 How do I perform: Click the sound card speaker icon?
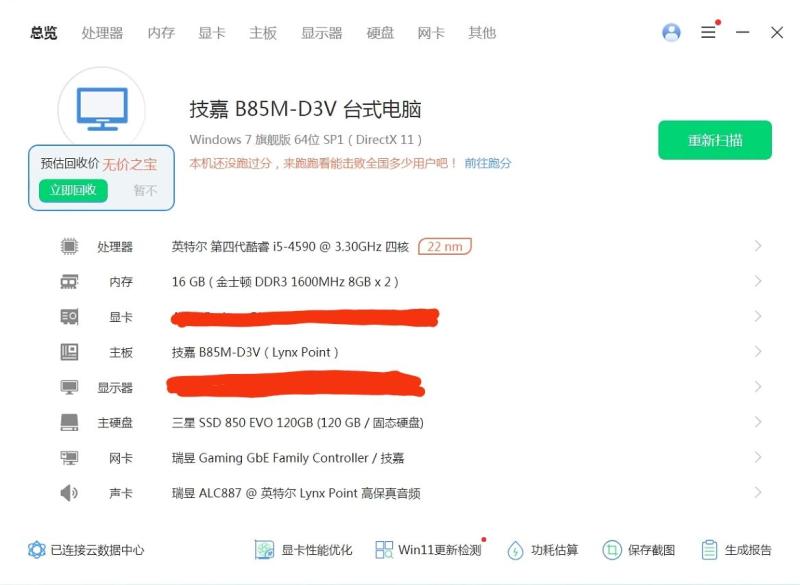(69, 493)
